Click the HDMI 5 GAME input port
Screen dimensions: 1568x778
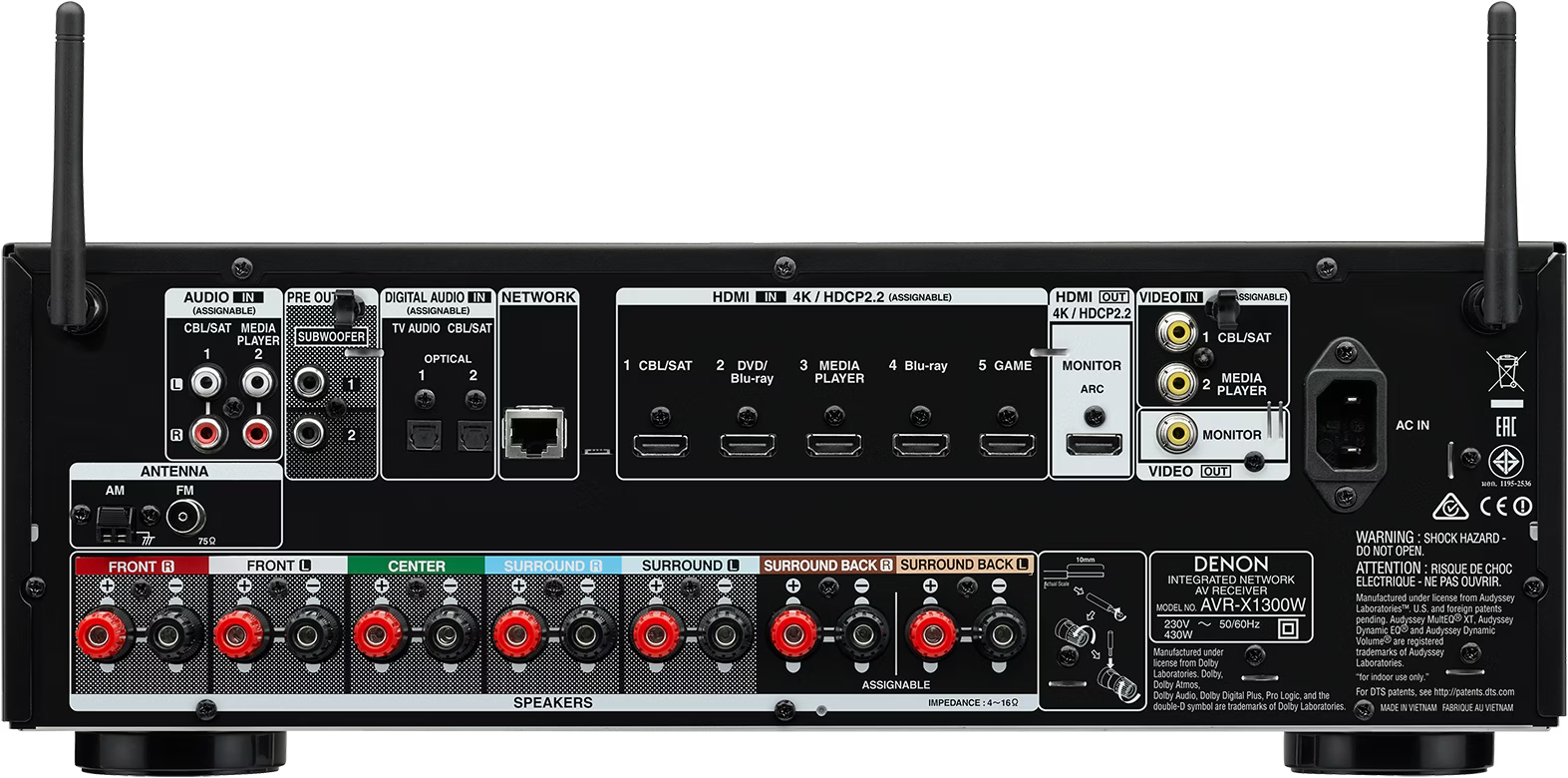click(1007, 445)
